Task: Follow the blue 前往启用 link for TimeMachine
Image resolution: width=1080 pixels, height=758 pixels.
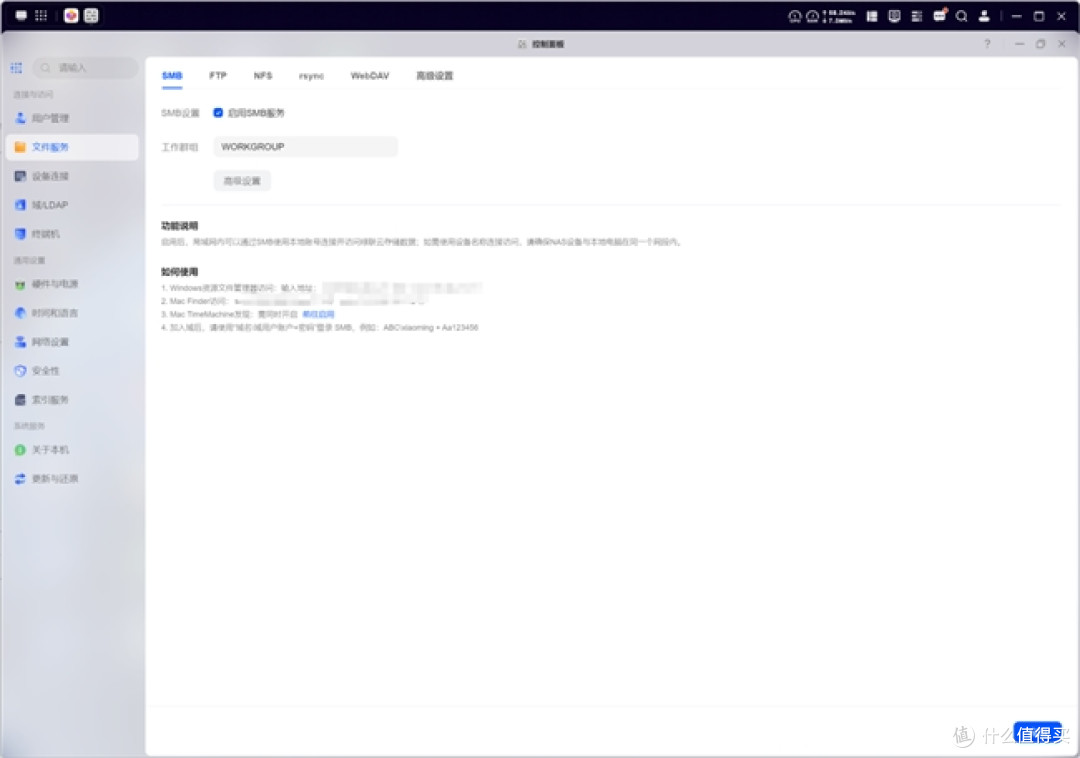Action: coord(318,314)
